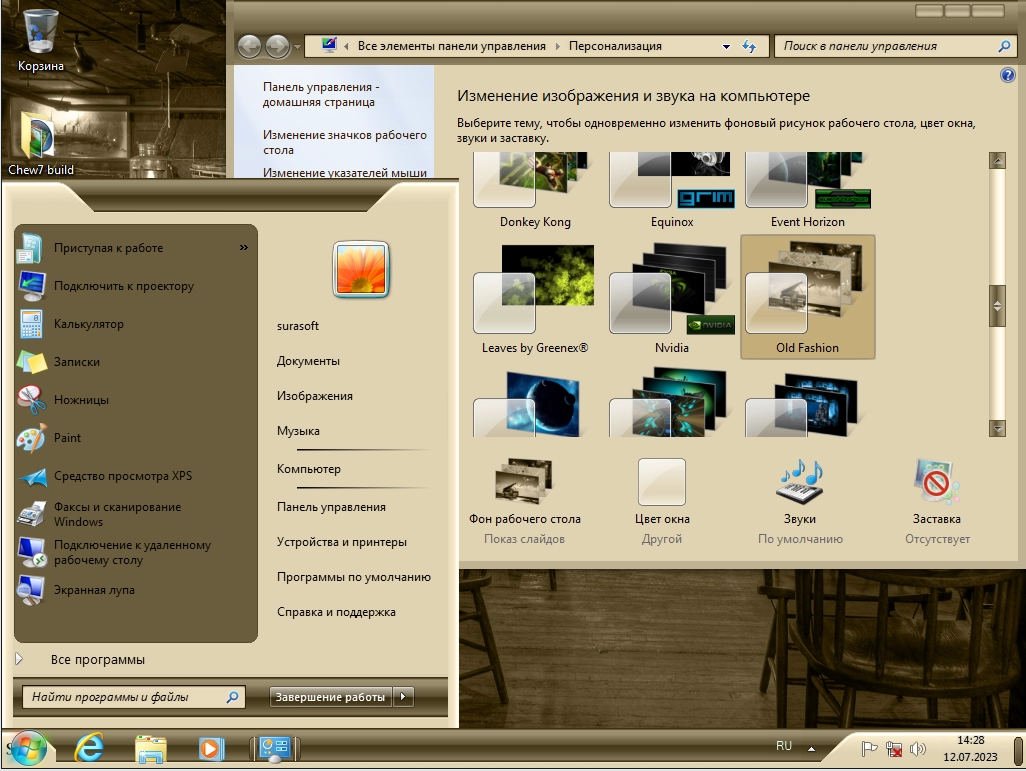This screenshot has width=1026, height=771.
Task: Expand the Getting Started (Приступая к работе) submenu arrow
Action: click(x=243, y=248)
